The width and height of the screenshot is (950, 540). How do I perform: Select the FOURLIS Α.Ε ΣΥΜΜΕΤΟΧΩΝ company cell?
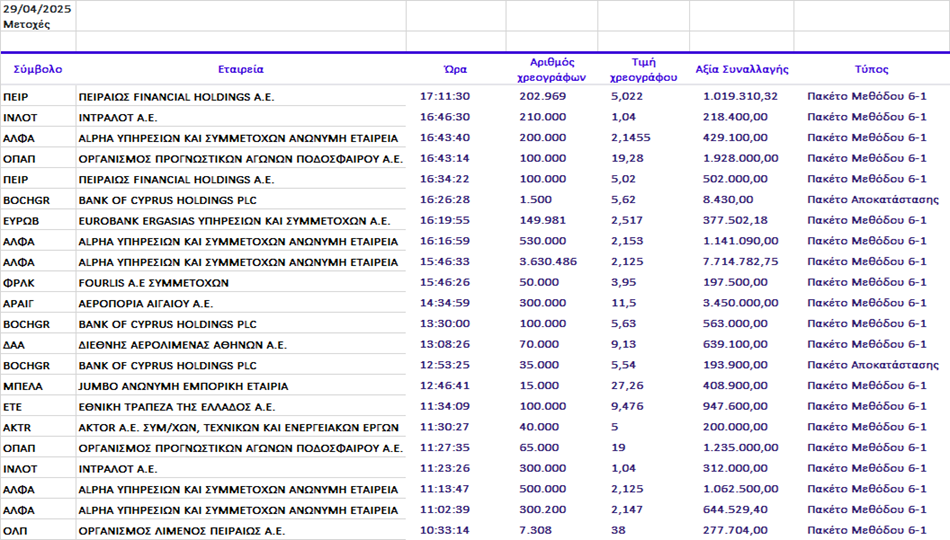154,283
